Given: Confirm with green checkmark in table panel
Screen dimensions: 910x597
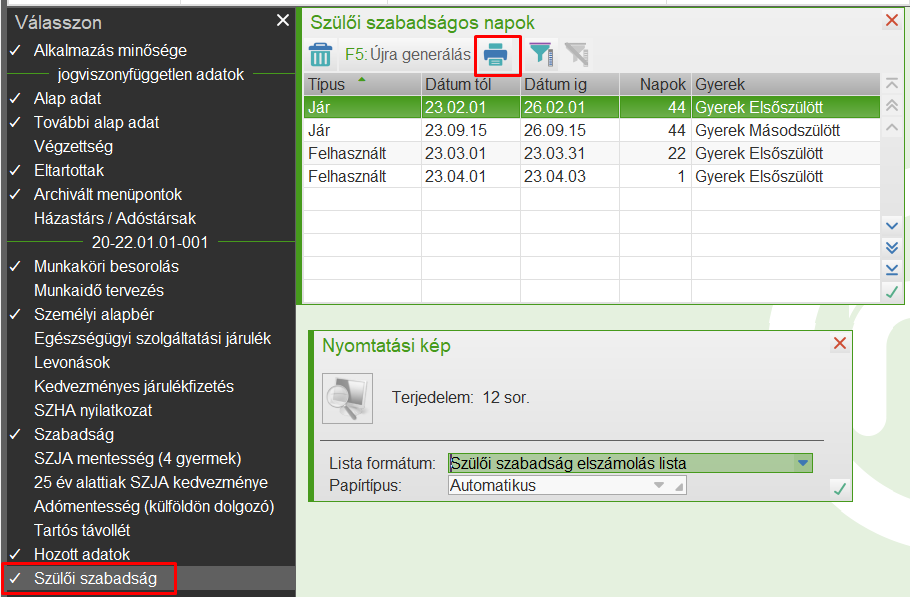Looking at the screenshot, I should [x=892, y=292].
